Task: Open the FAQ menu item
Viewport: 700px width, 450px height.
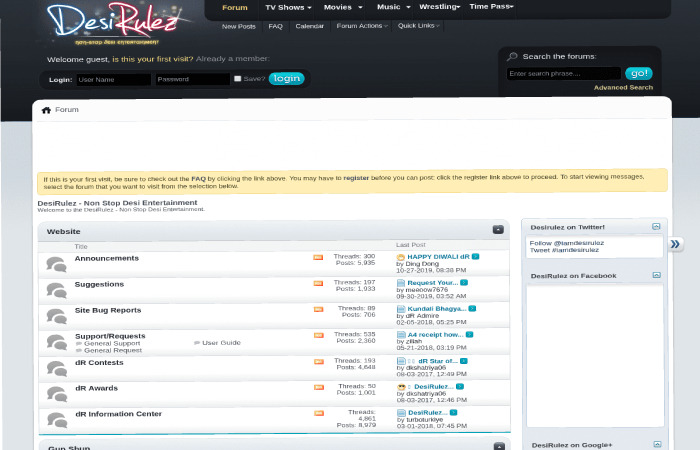Action: click(275, 26)
